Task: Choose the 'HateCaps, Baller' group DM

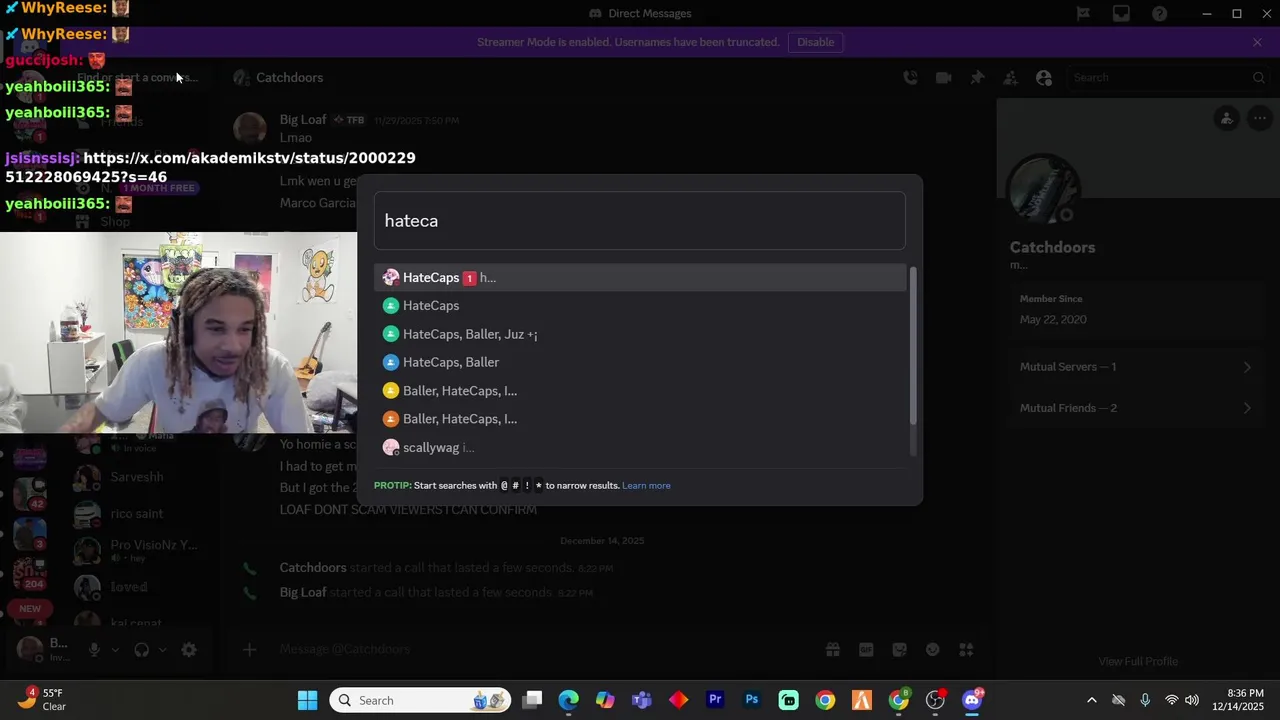Action: tap(640, 362)
